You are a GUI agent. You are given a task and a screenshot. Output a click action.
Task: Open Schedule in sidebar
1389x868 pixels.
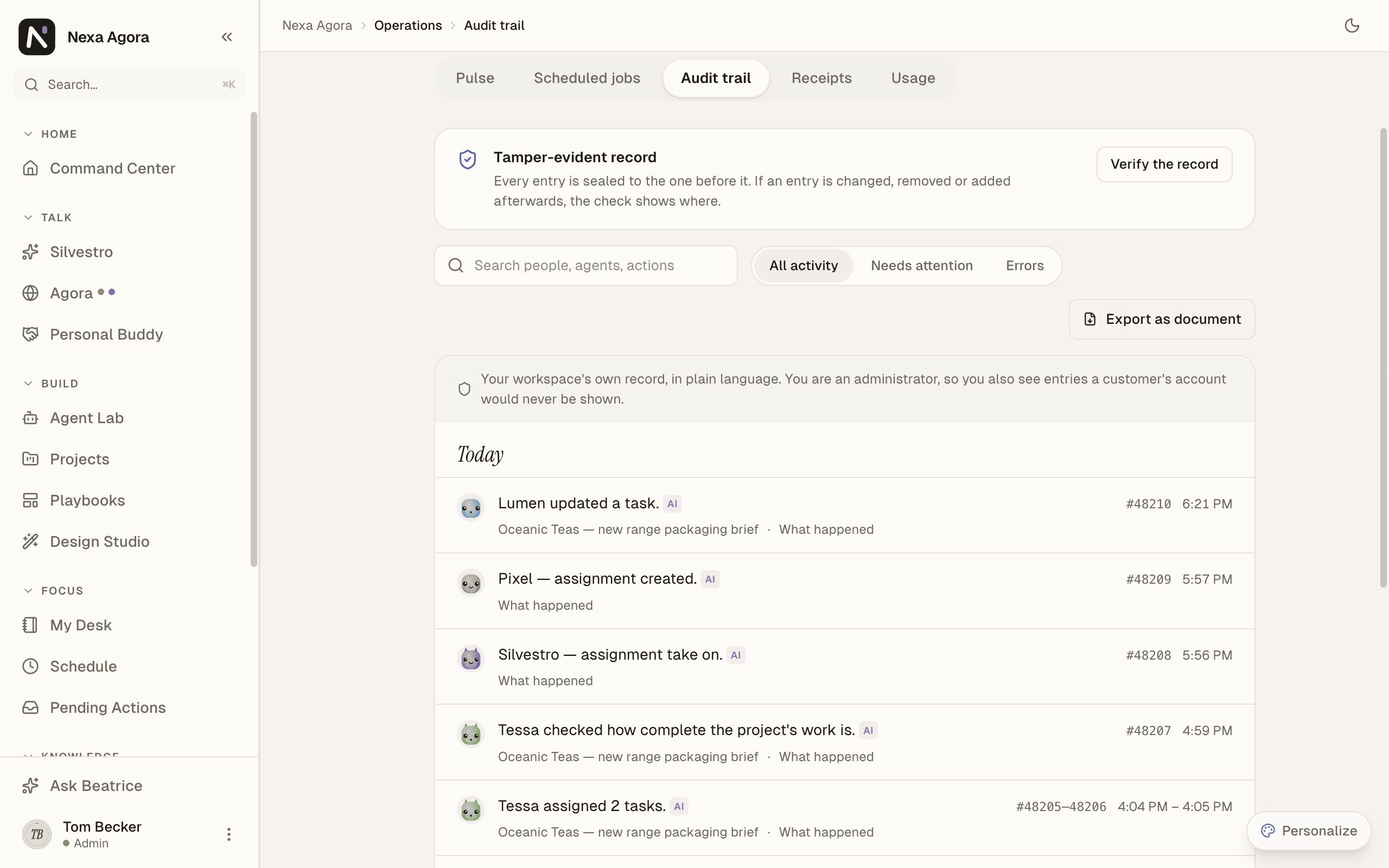pyautogui.click(x=129, y=667)
